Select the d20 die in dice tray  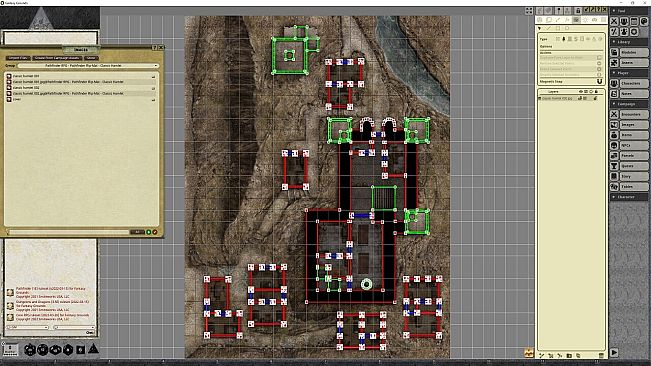(x=30, y=349)
